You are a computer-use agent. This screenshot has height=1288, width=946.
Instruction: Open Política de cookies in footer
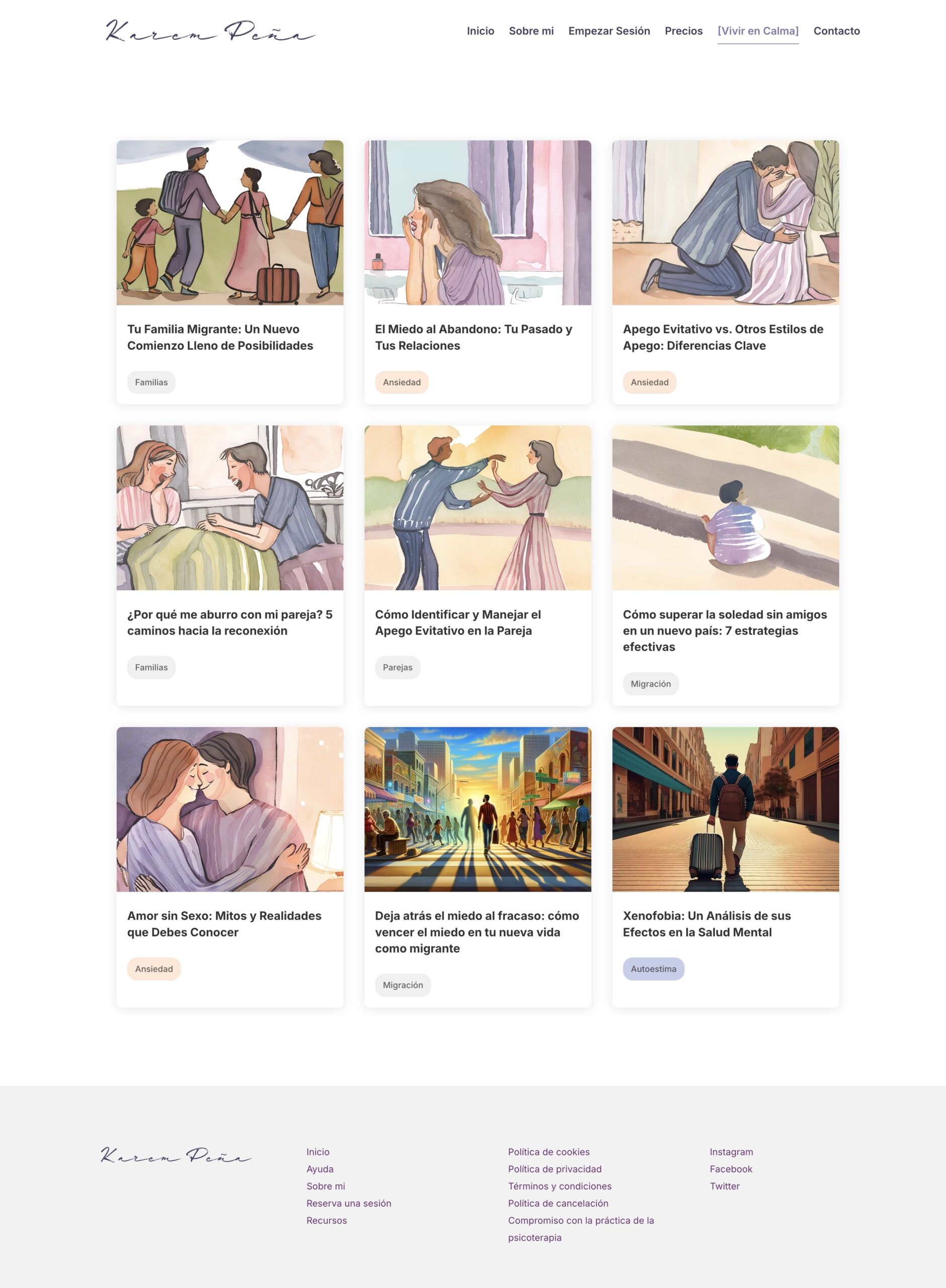(x=548, y=1152)
